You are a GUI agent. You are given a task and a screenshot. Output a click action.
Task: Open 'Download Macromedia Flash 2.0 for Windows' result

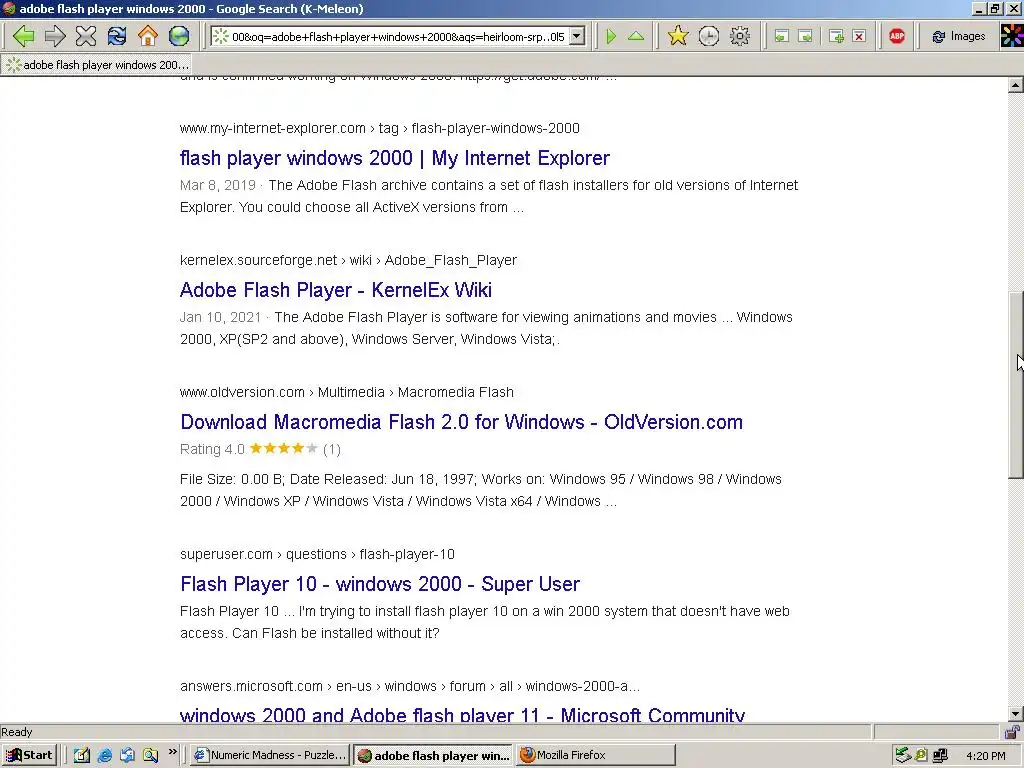(462, 422)
